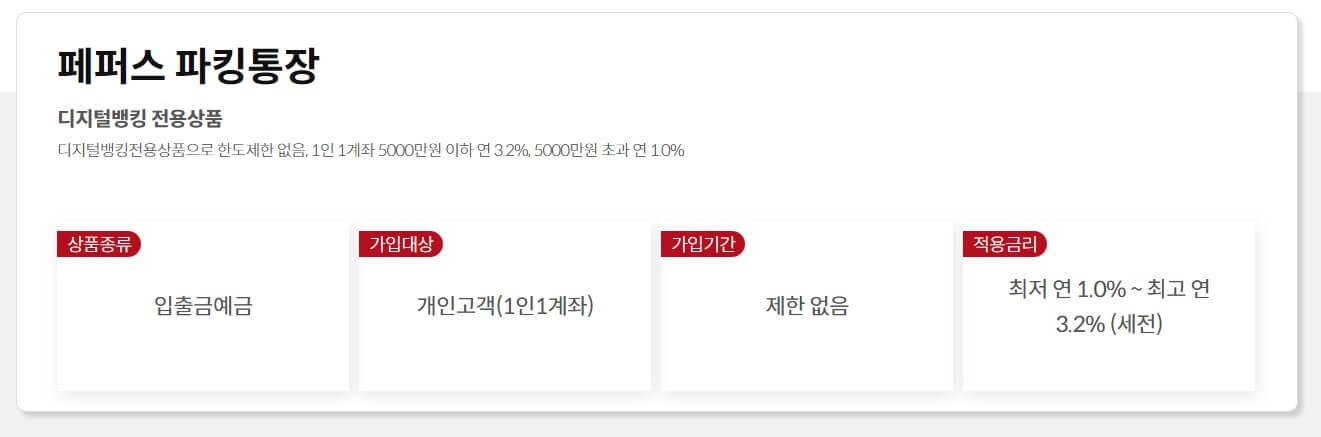This screenshot has height=437, width=1321.
Task: Select the 디지털뱅킹 전용상품 subtitle
Action: pyautogui.click(x=140, y=118)
